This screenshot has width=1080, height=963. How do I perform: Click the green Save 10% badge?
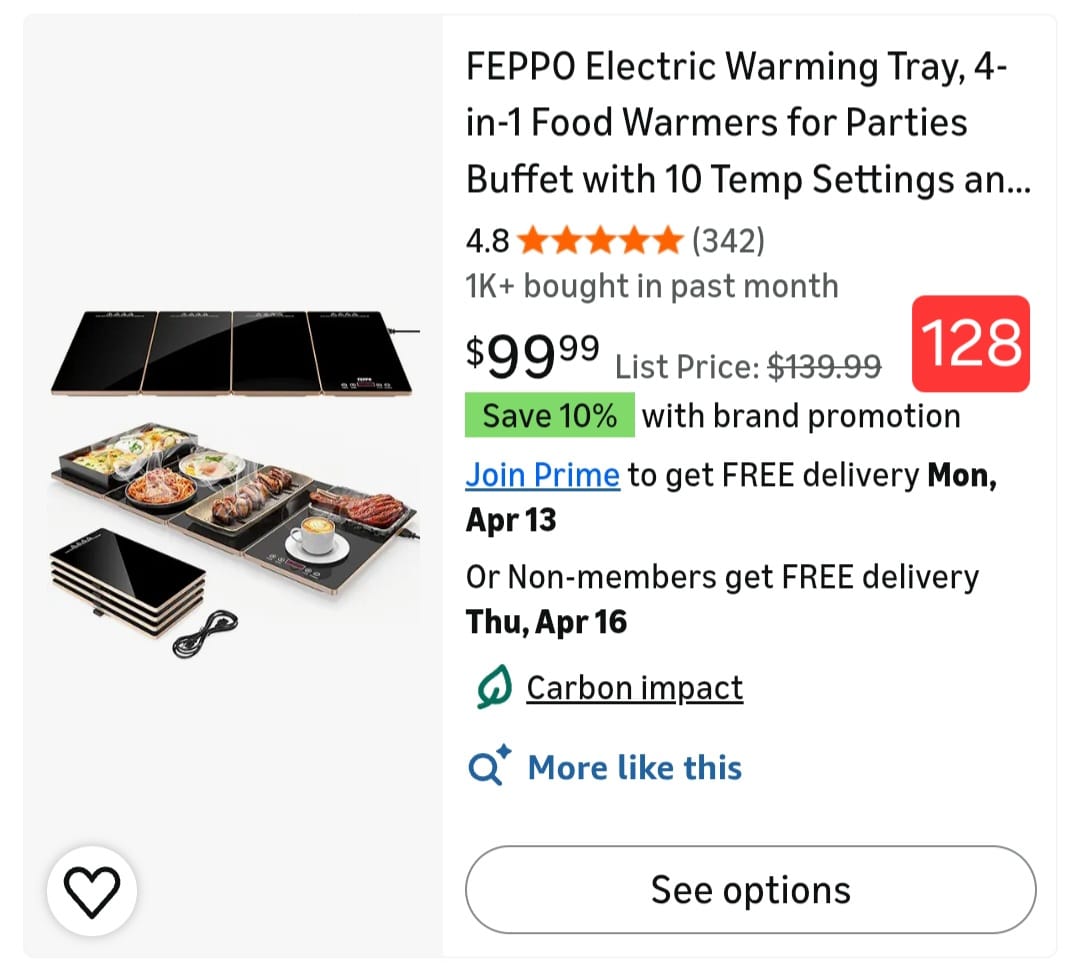(x=550, y=416)
